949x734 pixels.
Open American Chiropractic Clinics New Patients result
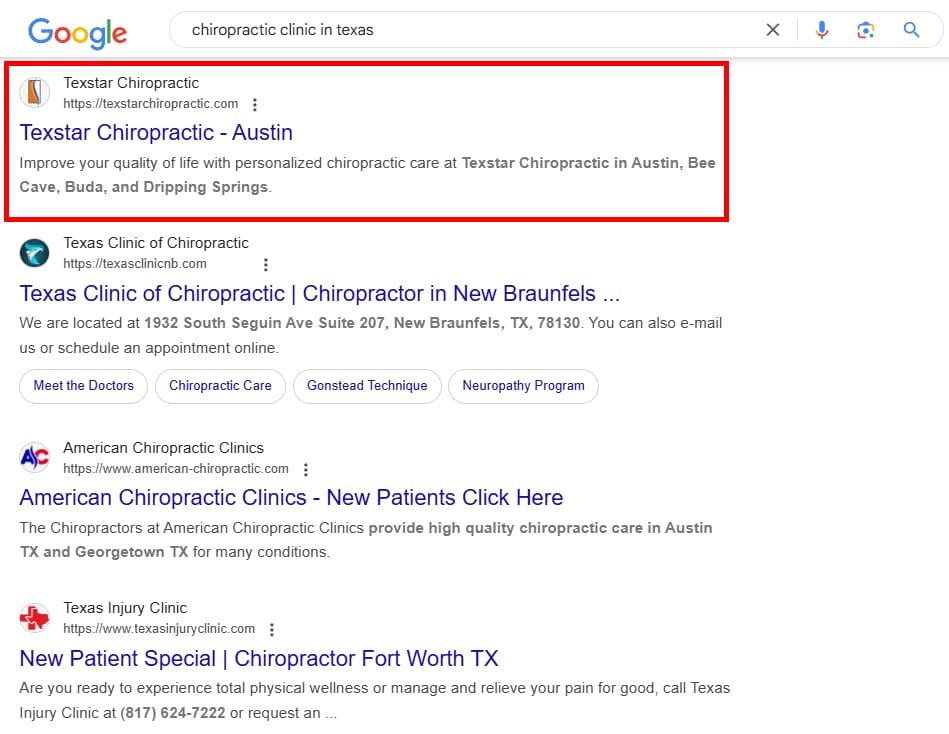point(291,497)
